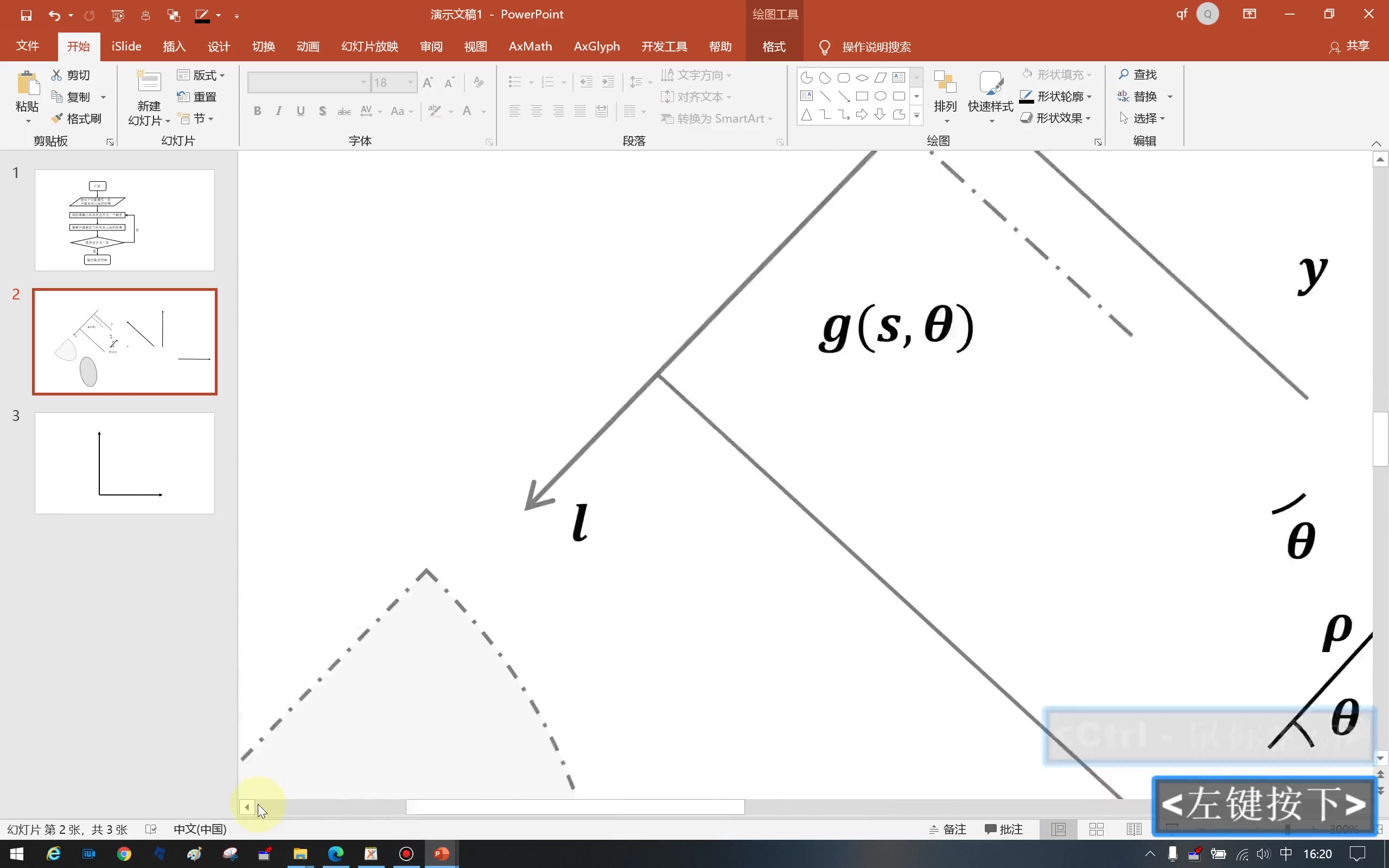The width and height of the screenshot is (1389, 868).
Task: Save the presentation with the disk icon
Action: tap(27, 16)
